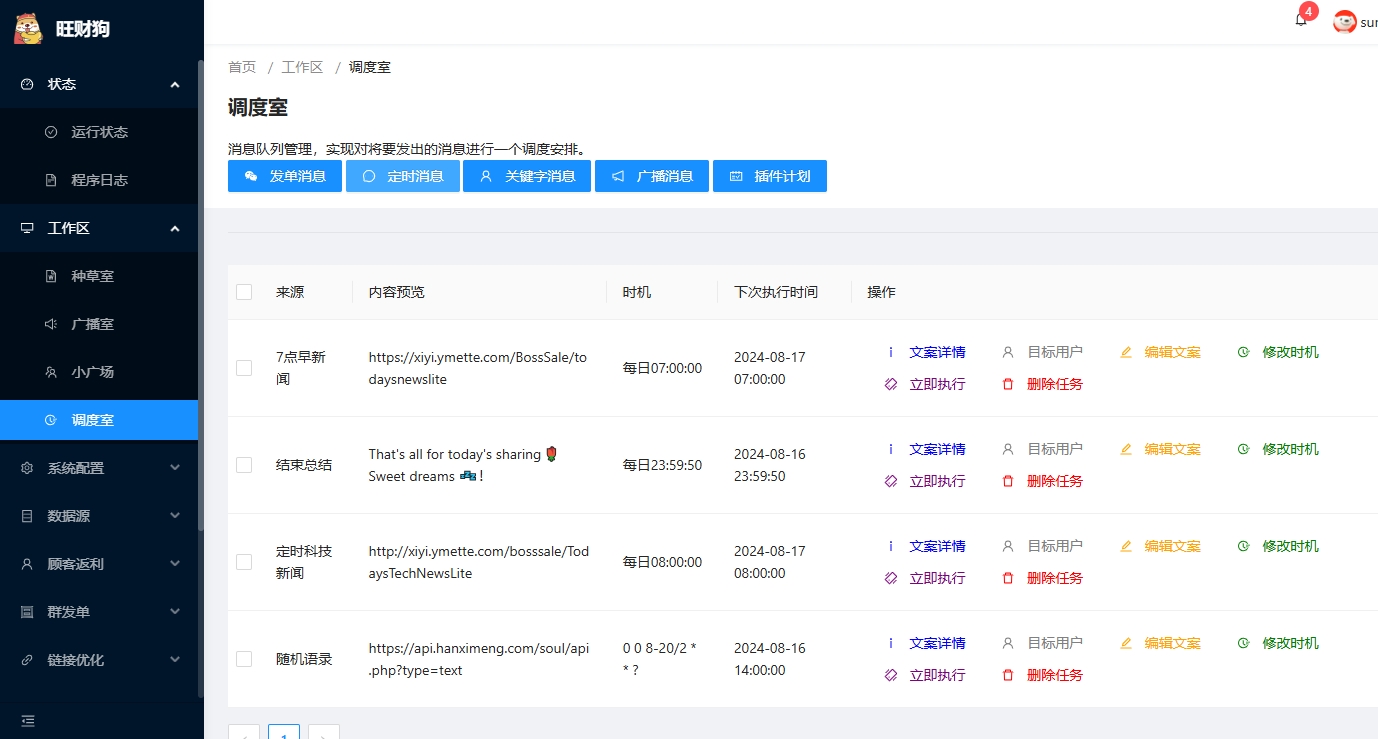
Task: Check the 7点早新闻 row checkbox
Action: point(244,368)
